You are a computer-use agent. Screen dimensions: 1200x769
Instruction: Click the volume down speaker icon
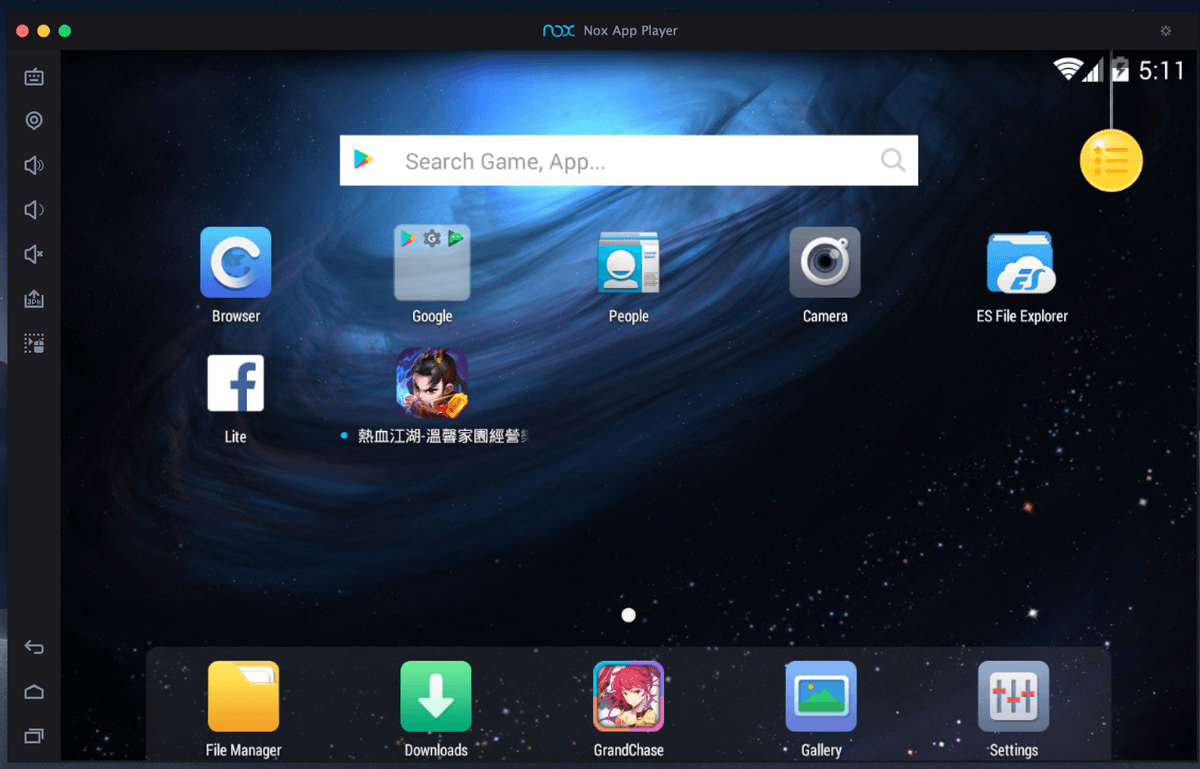pyautogui.click(x=34, y=210)
